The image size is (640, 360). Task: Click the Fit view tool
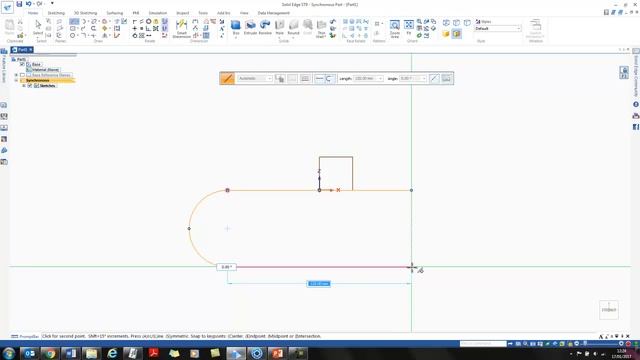click(409, 27)
